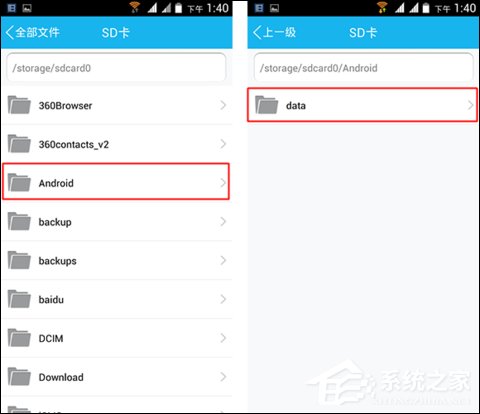Open the baidu folder icon
Screen dimensions: 480x414
[x=19, y=299]
